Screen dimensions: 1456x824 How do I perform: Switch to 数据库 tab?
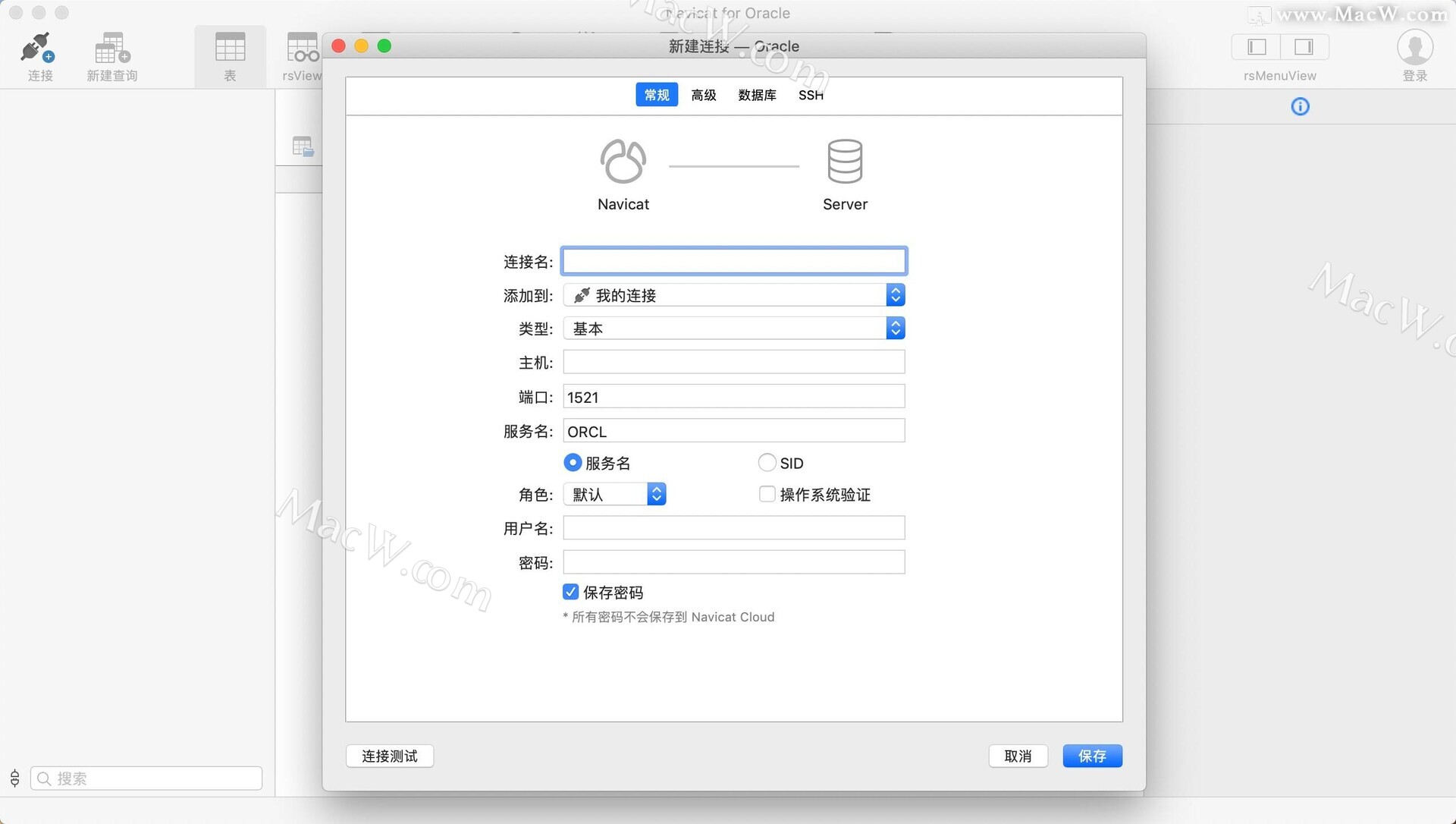(757, 95)
